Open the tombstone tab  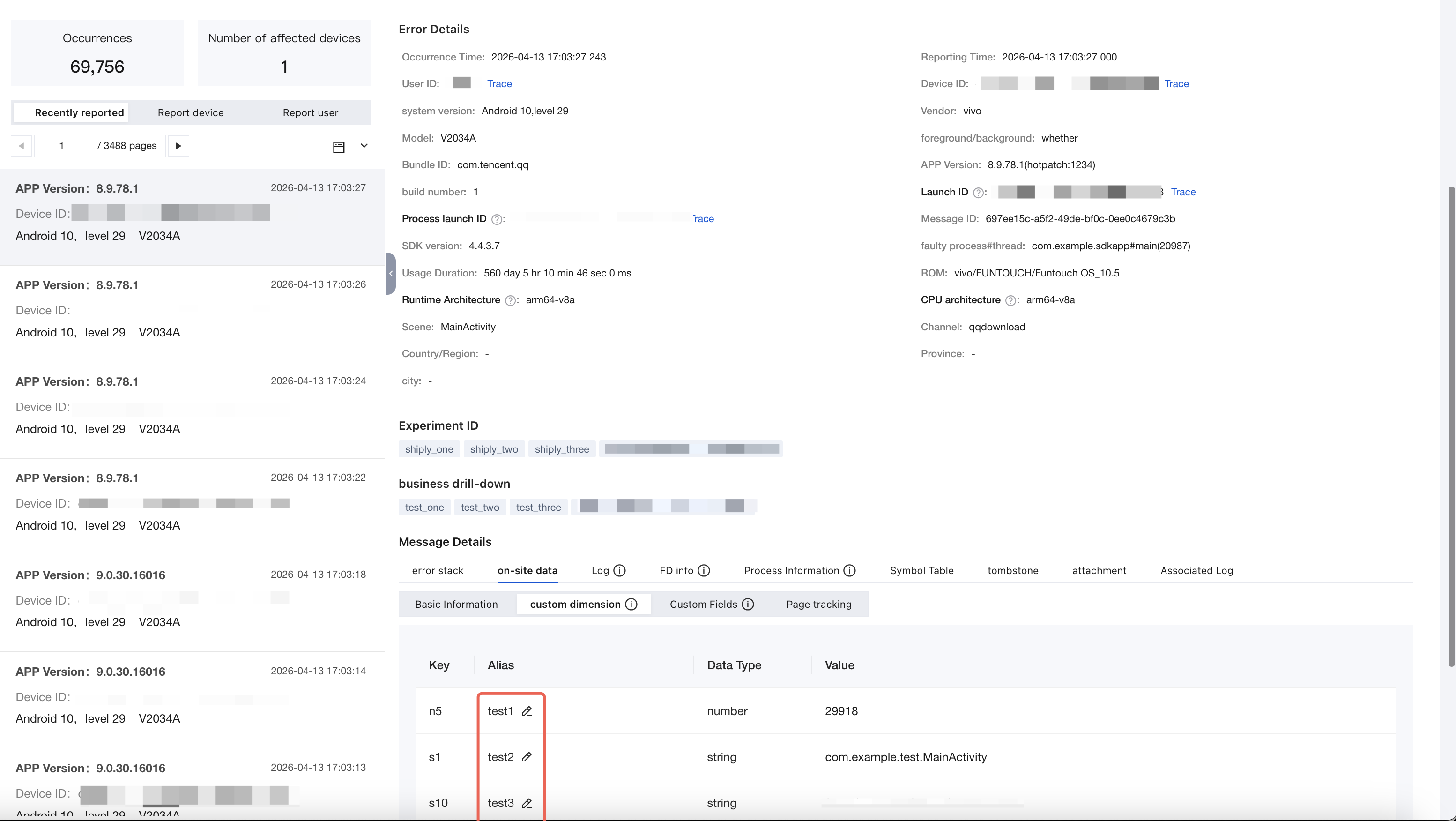tap(1012, 570)
